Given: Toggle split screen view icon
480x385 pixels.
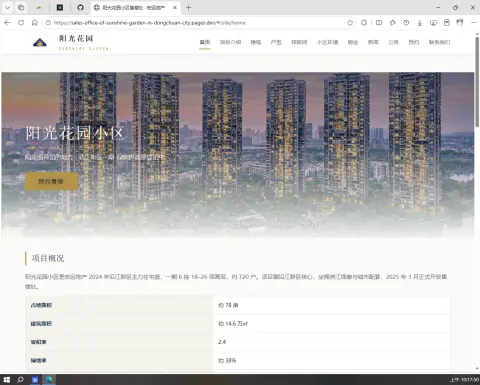Looking at the screenshot, I should coord(379,23).
